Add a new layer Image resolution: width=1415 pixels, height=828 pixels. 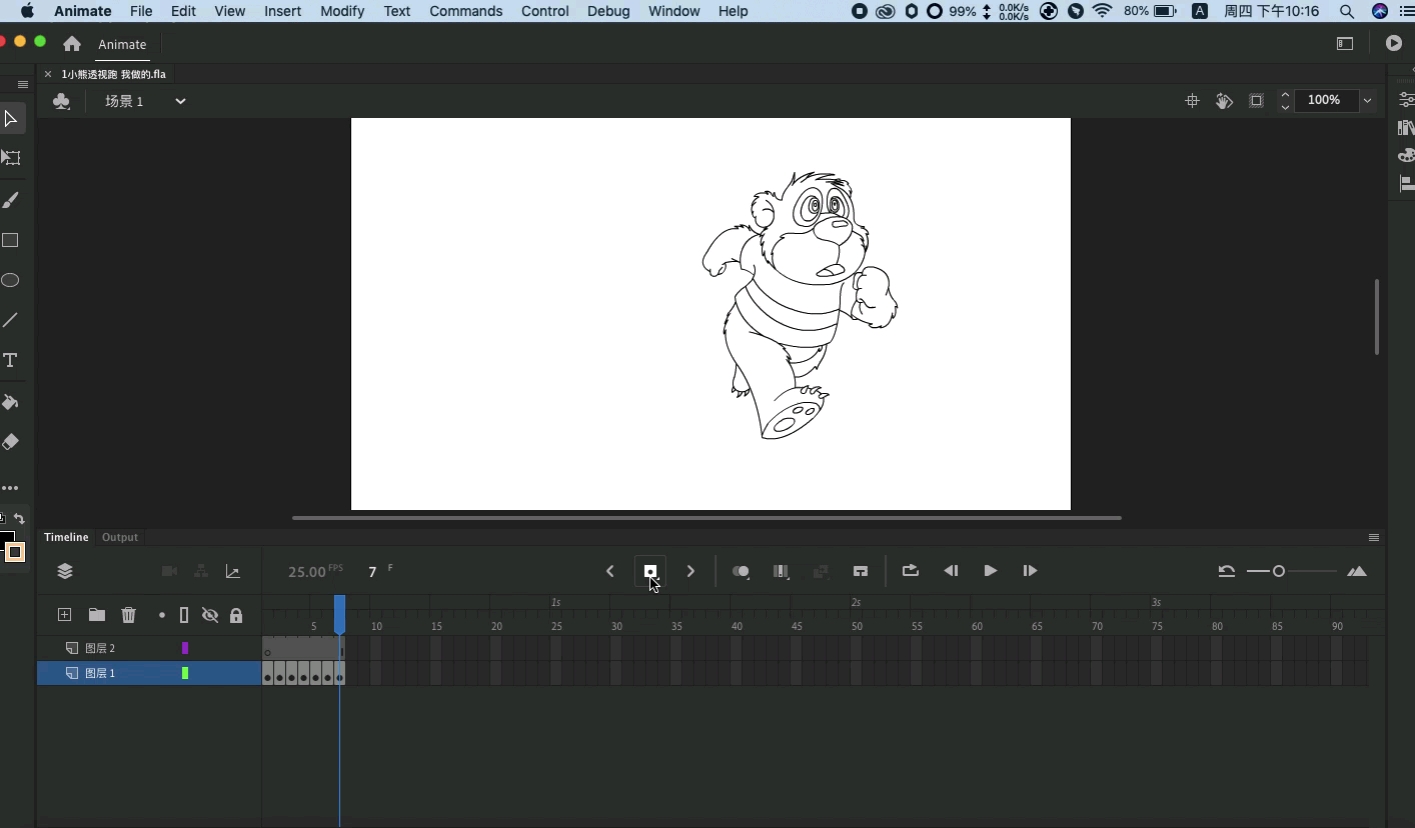[65, 615]
